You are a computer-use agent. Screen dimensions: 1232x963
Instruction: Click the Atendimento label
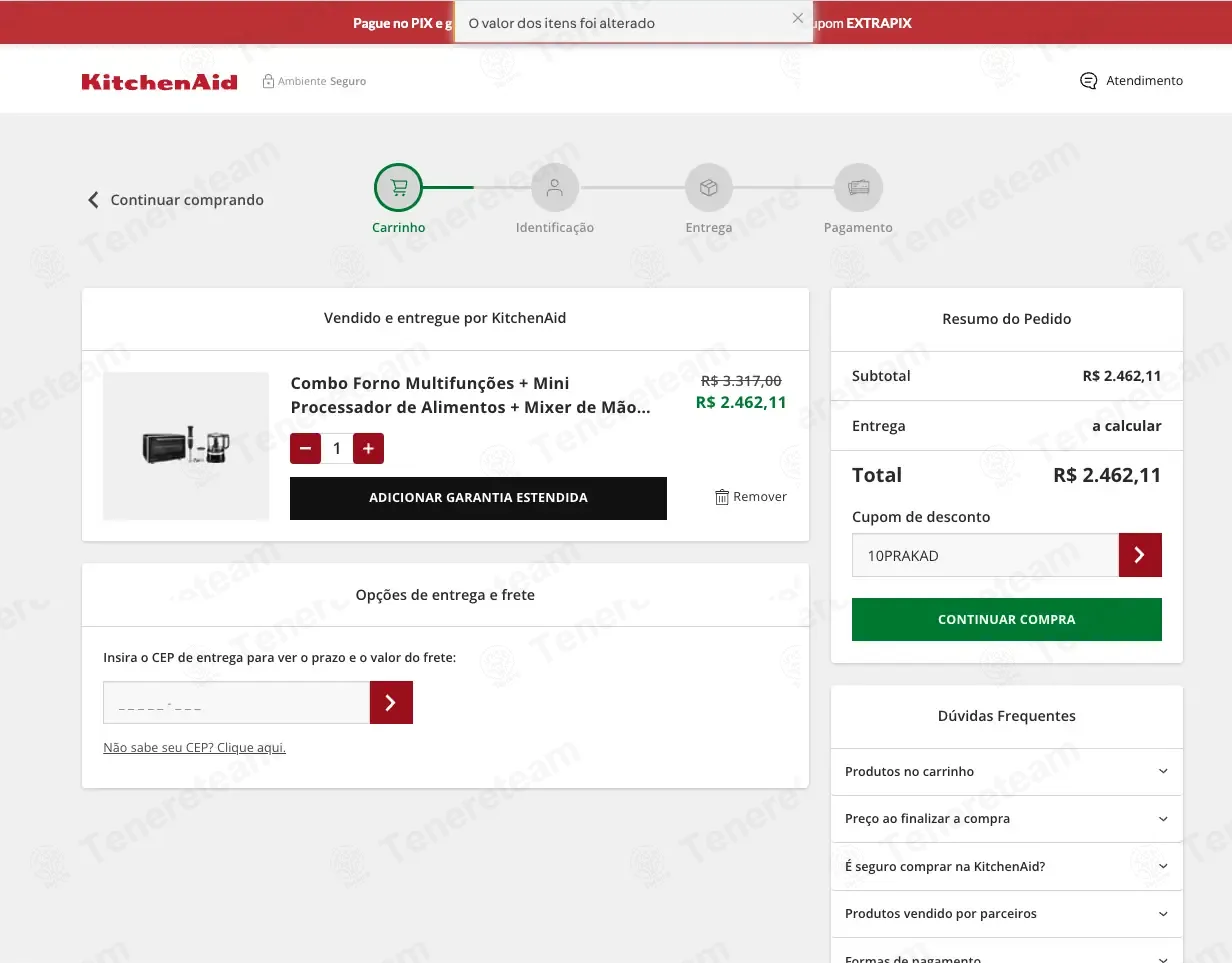(1144, 81)
